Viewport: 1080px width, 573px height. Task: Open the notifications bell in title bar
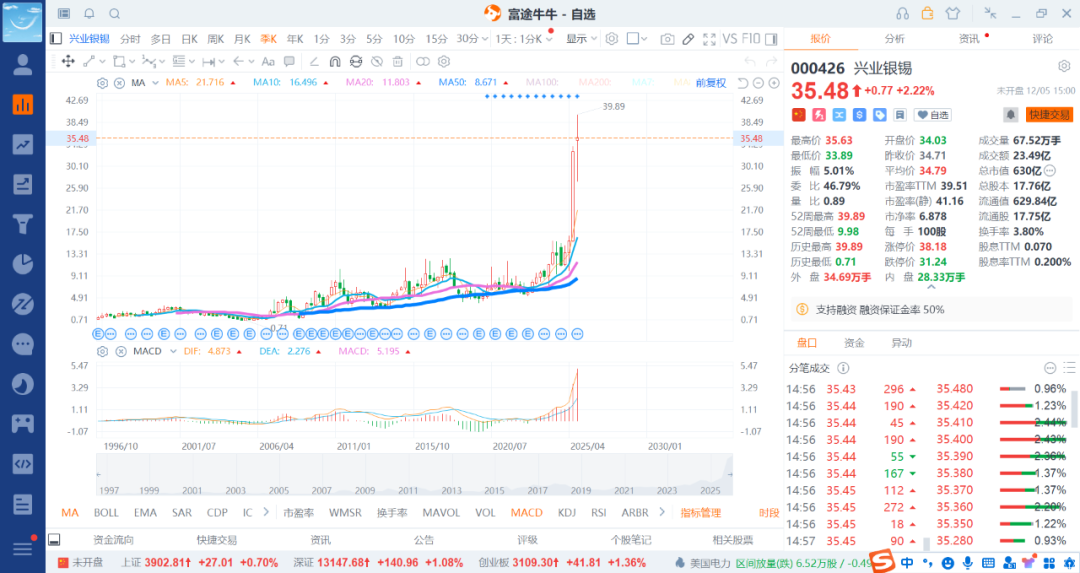click(x=90, y=13)
